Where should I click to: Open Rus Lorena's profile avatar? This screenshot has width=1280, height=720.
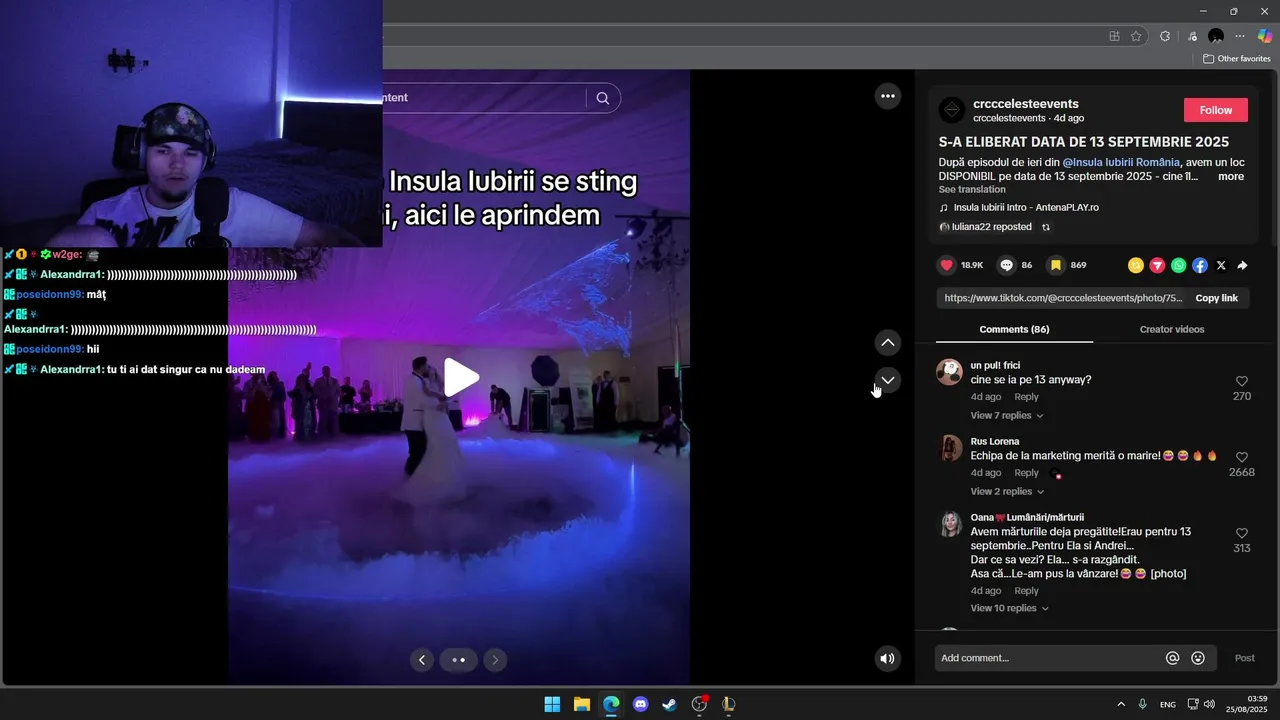pos(949,448)
